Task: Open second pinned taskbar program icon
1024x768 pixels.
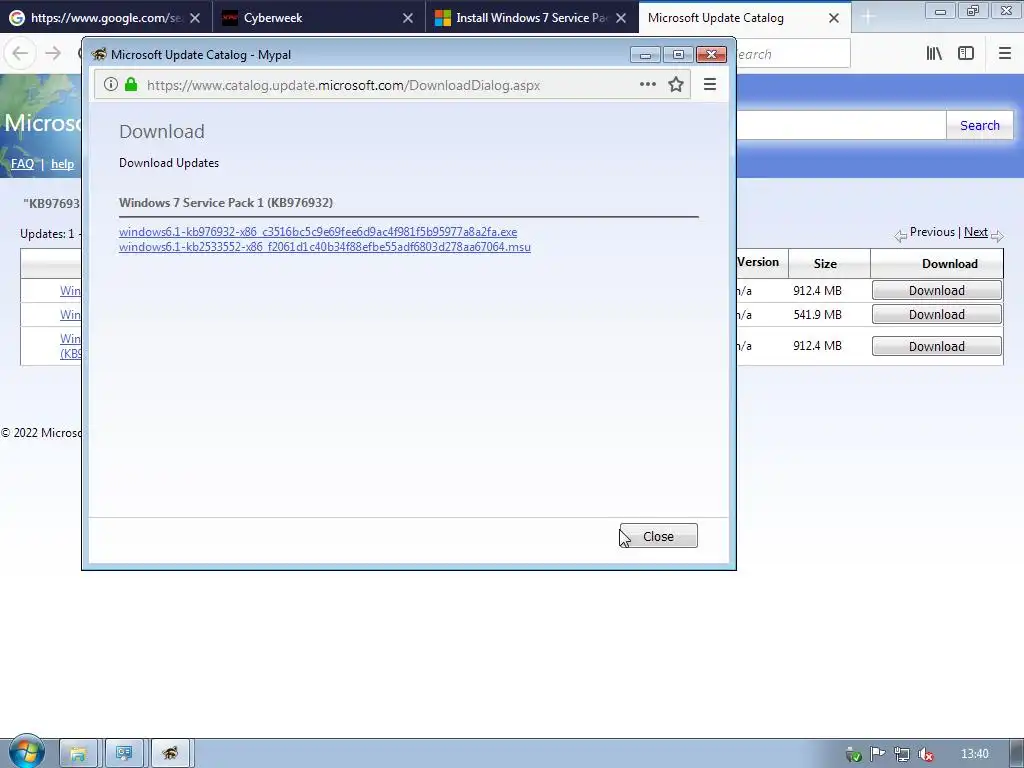Action: pyautogui.click(x=124, y=754)
